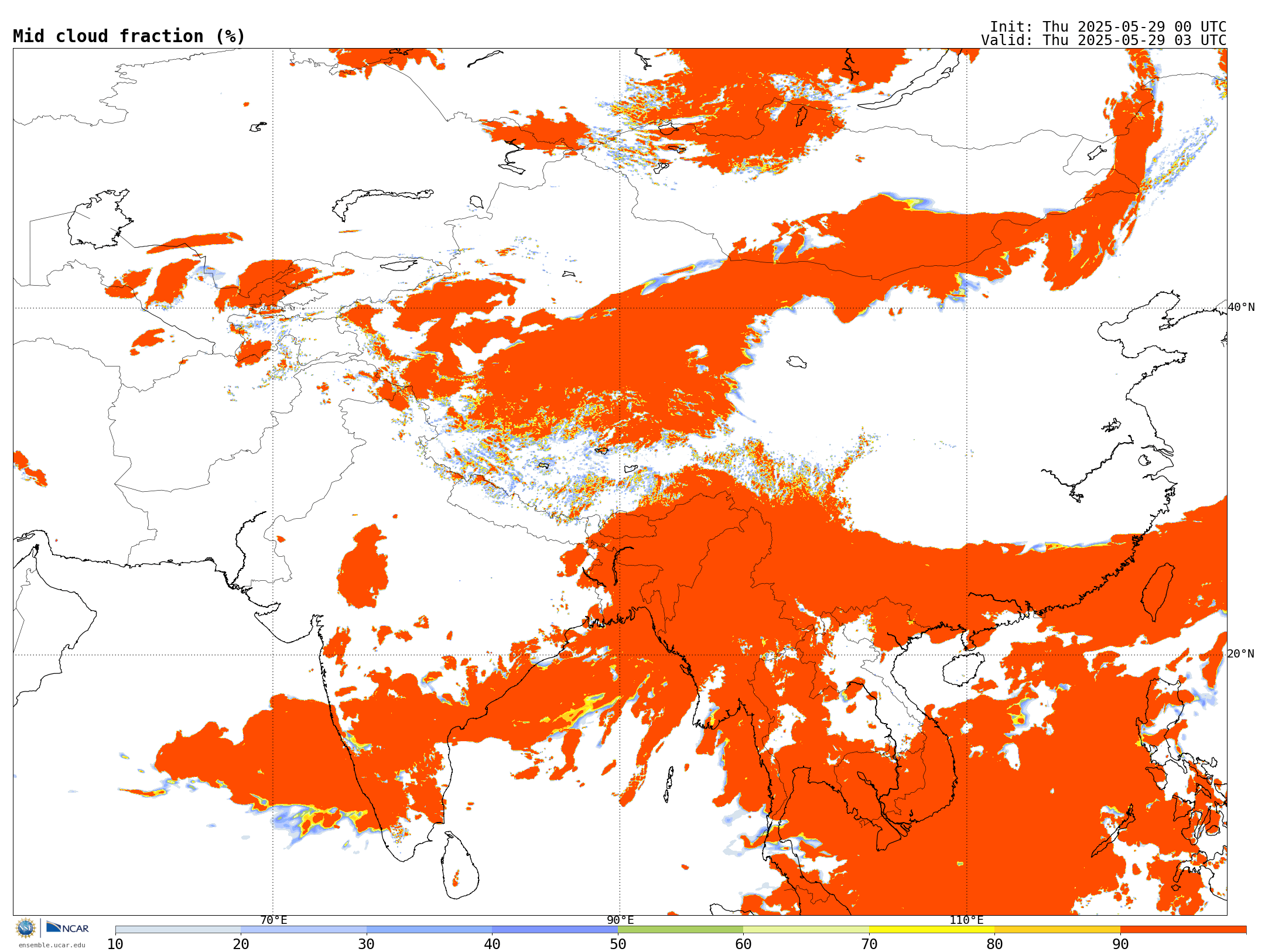Click the 90+ orange-red colorbar segment
Viewport: 1265px width, 952px height.
point(1183,930)
